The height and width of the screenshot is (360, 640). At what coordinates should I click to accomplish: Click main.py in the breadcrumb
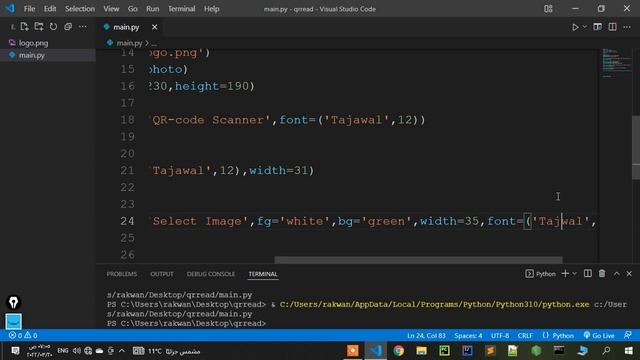(129, 43)
